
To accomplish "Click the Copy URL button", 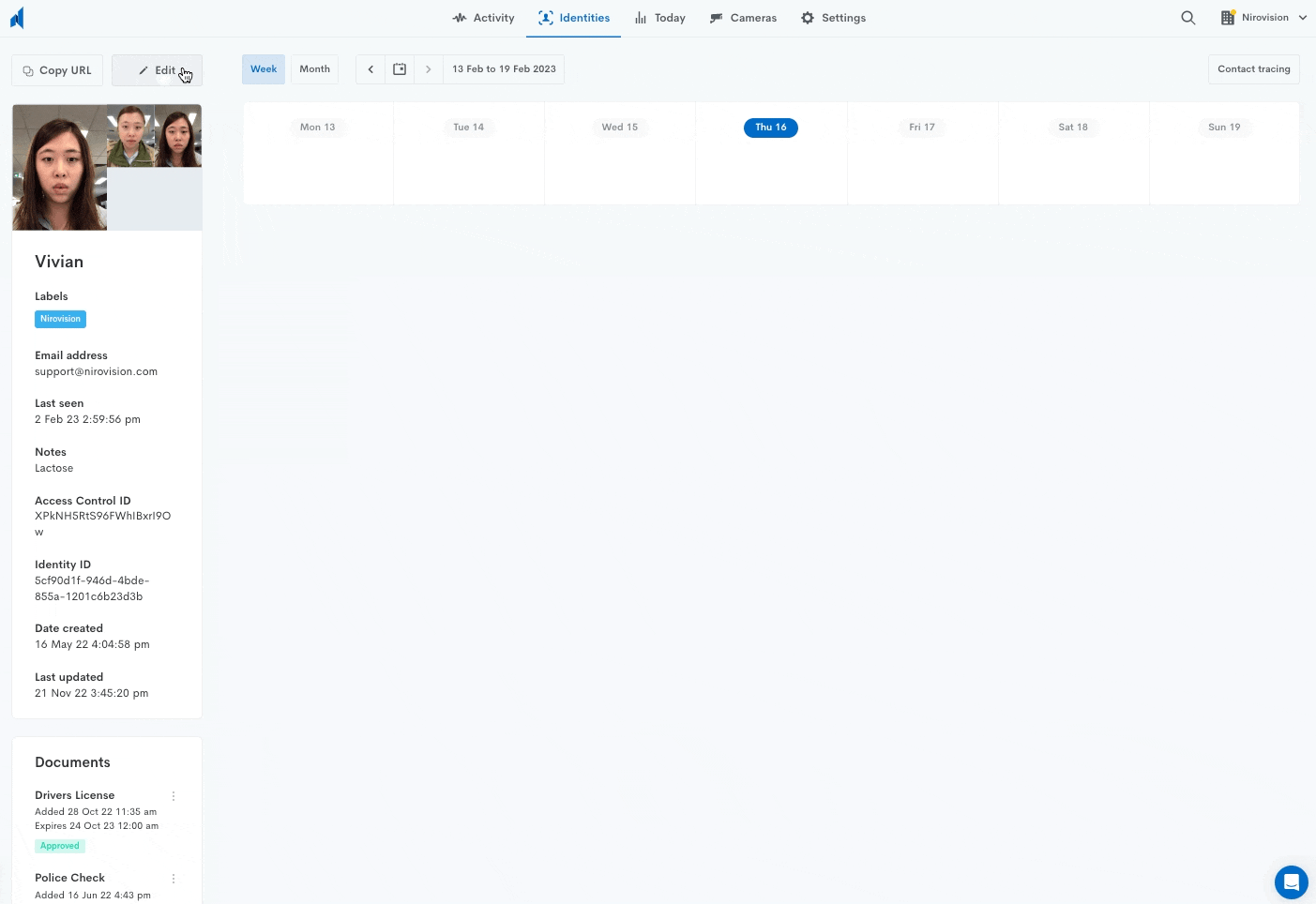I will (x=56, y=70).
